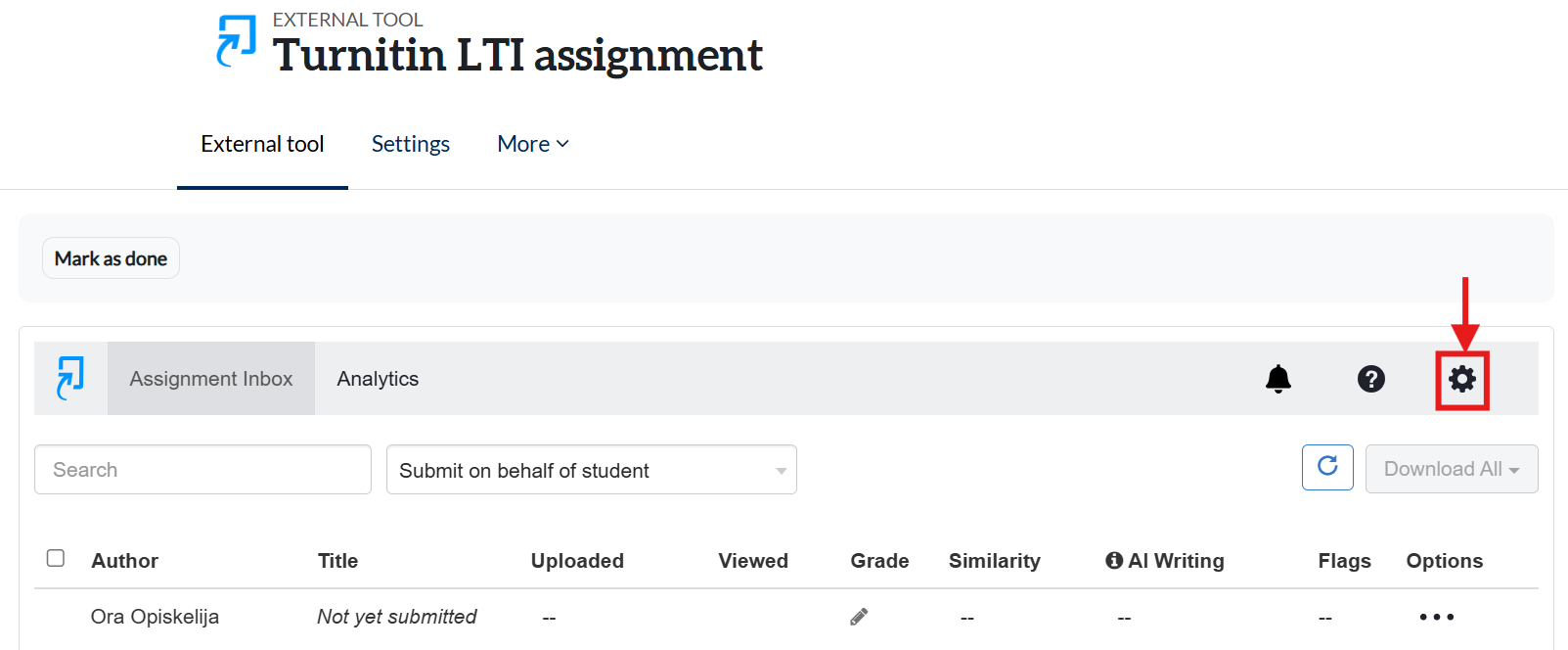Sort by the Similarity column header
This screenshot has width=1568, height=650.
click(994, 561)
